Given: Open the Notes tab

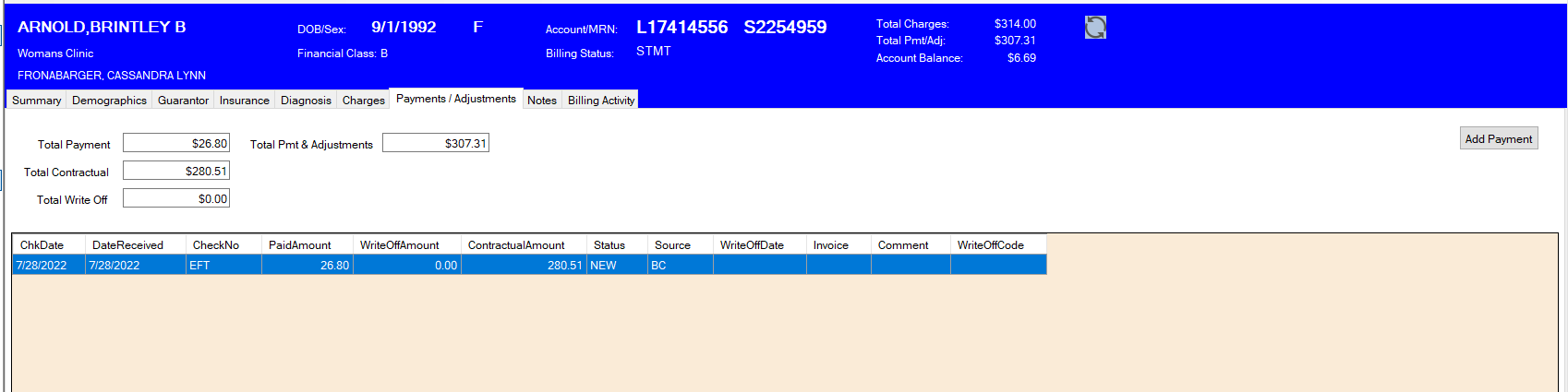Looking at the screenshot, I should pos(541,100).
